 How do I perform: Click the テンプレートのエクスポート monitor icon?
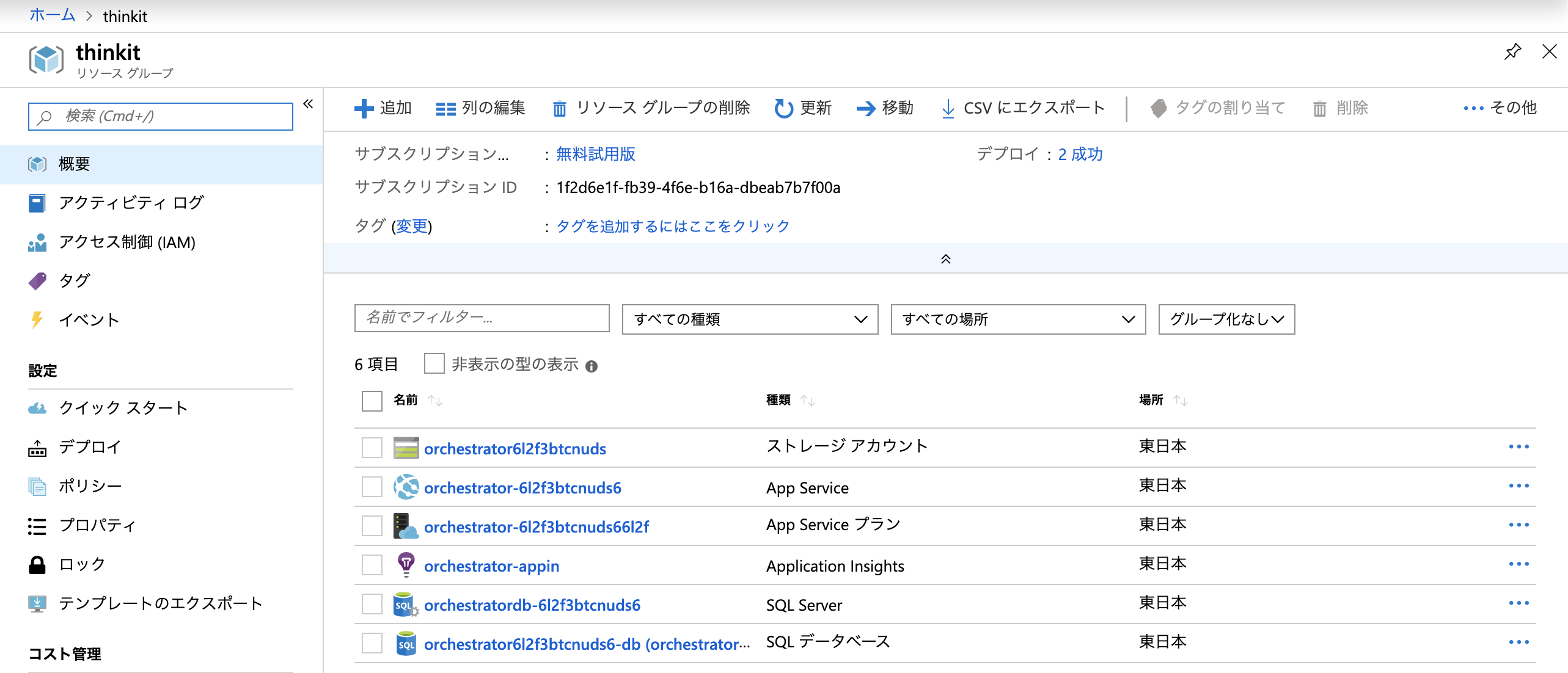(x=37, y=603)
